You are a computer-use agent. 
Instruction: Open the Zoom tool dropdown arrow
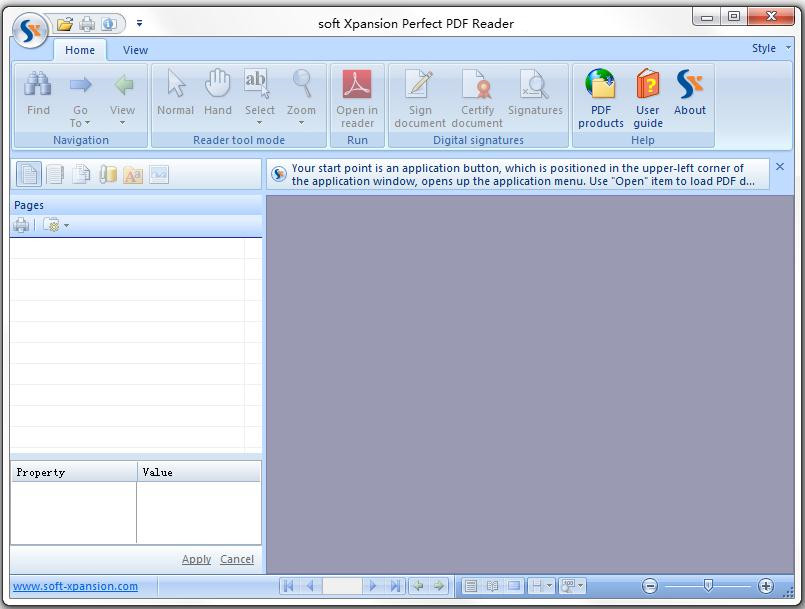pyautogui.click(x=301, y=124)
